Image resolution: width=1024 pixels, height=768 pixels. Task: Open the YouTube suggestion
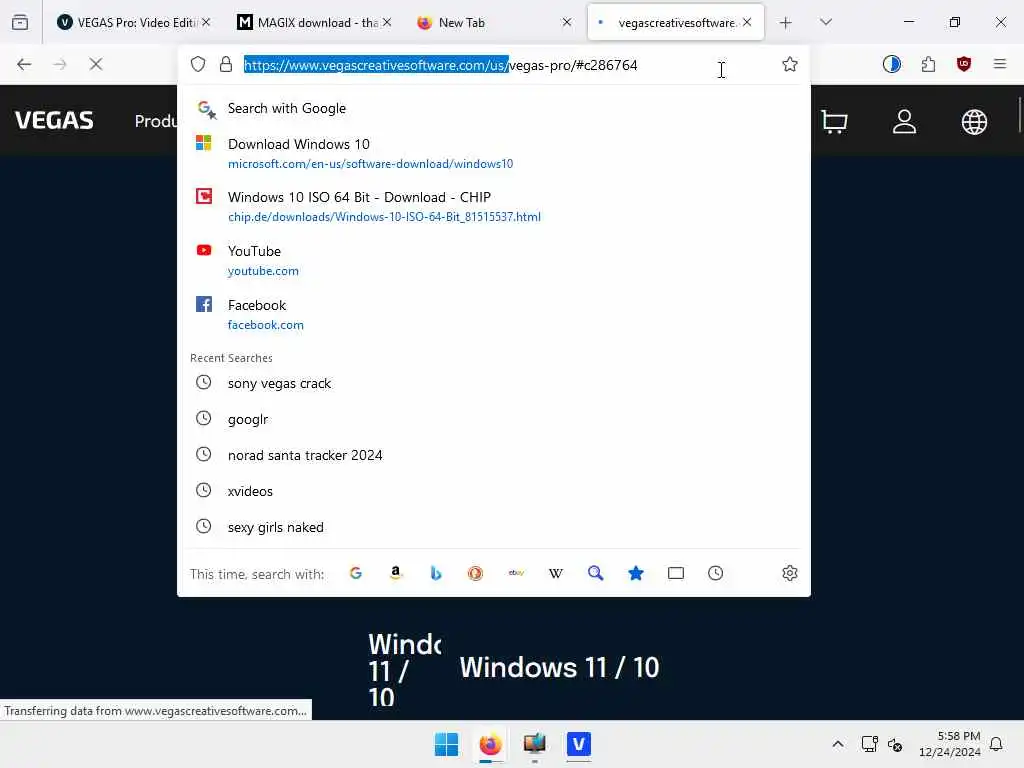click(x=494, y=261)
